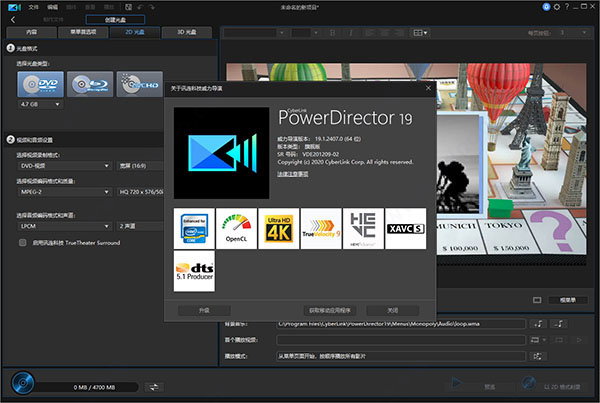Select the DVD disc type icon

(x=41, y=84)
